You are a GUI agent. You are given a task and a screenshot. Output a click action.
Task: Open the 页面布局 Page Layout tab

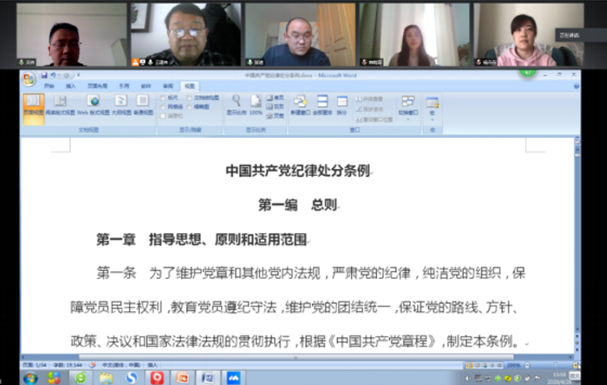coord(98,86)
